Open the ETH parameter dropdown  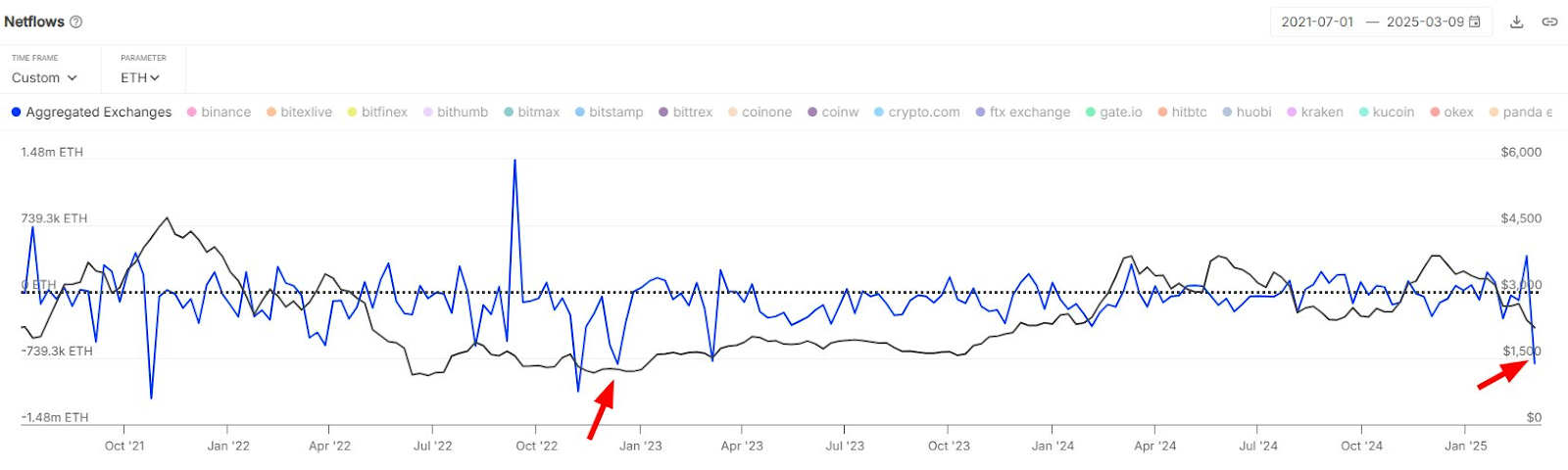(x=140, y=77)
